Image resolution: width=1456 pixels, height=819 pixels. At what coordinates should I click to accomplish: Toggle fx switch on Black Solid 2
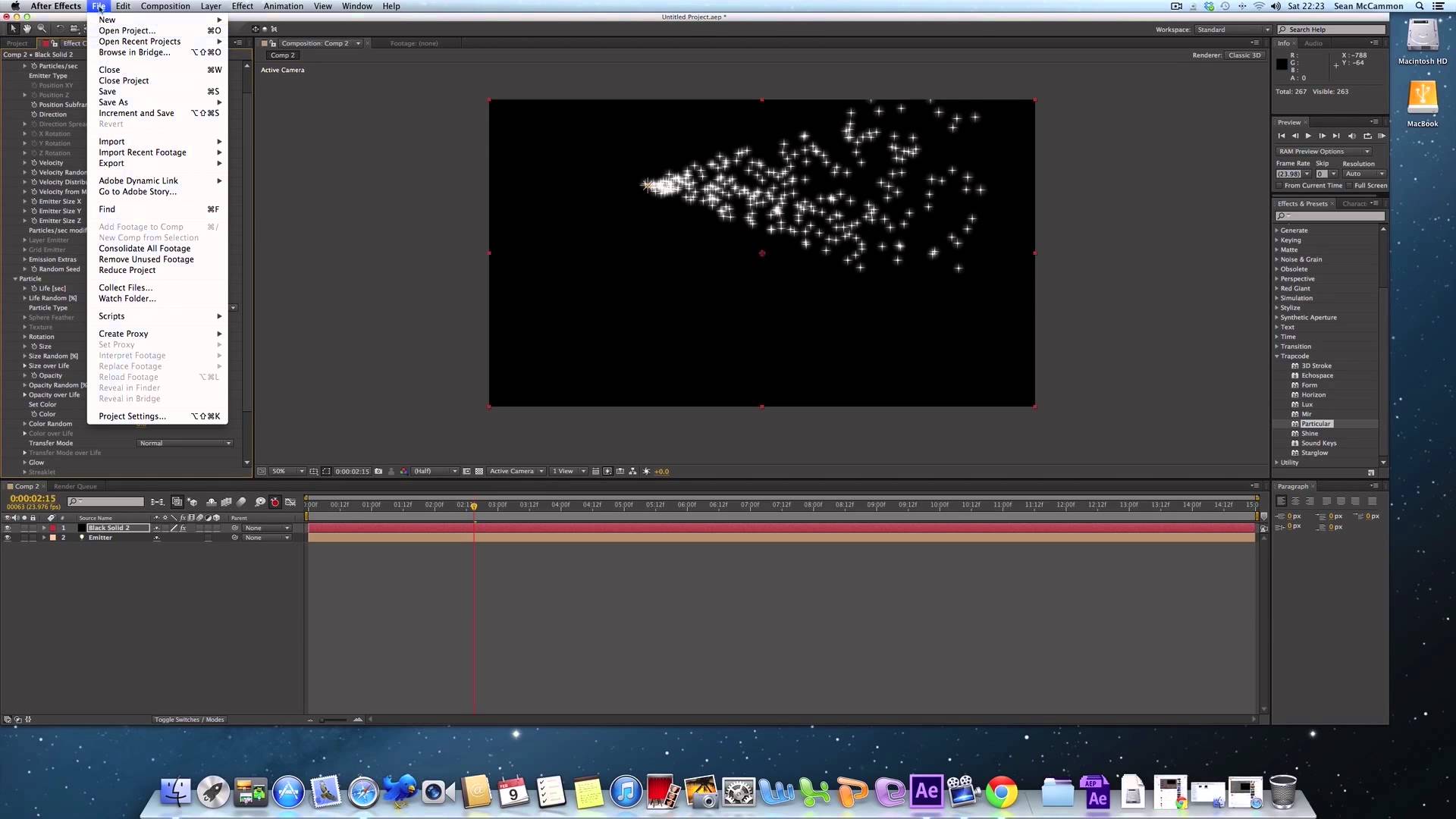coord(183,528)
